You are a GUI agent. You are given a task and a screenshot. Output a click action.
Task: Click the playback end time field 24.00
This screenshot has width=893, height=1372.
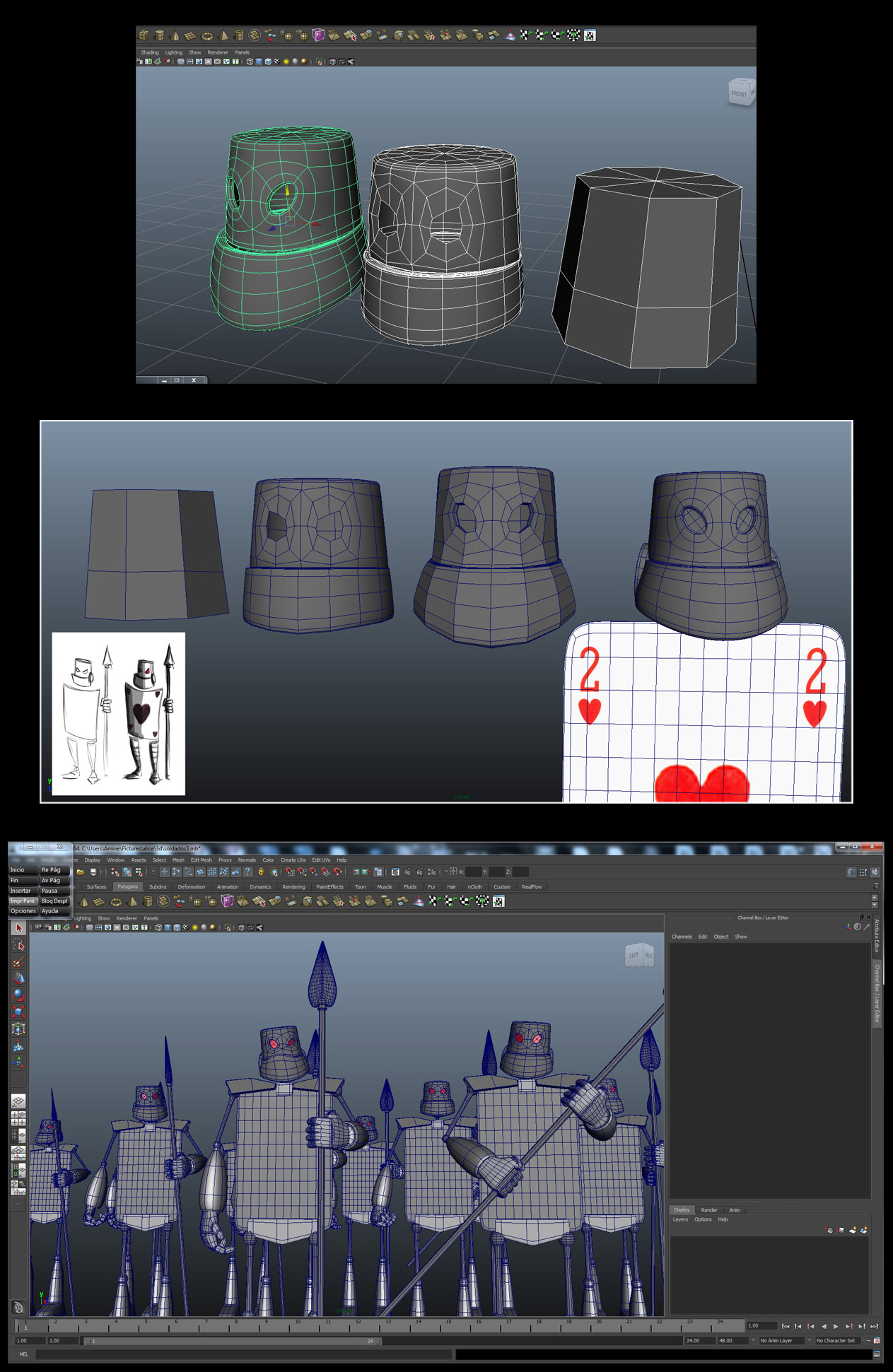(x=699, y=1340)
